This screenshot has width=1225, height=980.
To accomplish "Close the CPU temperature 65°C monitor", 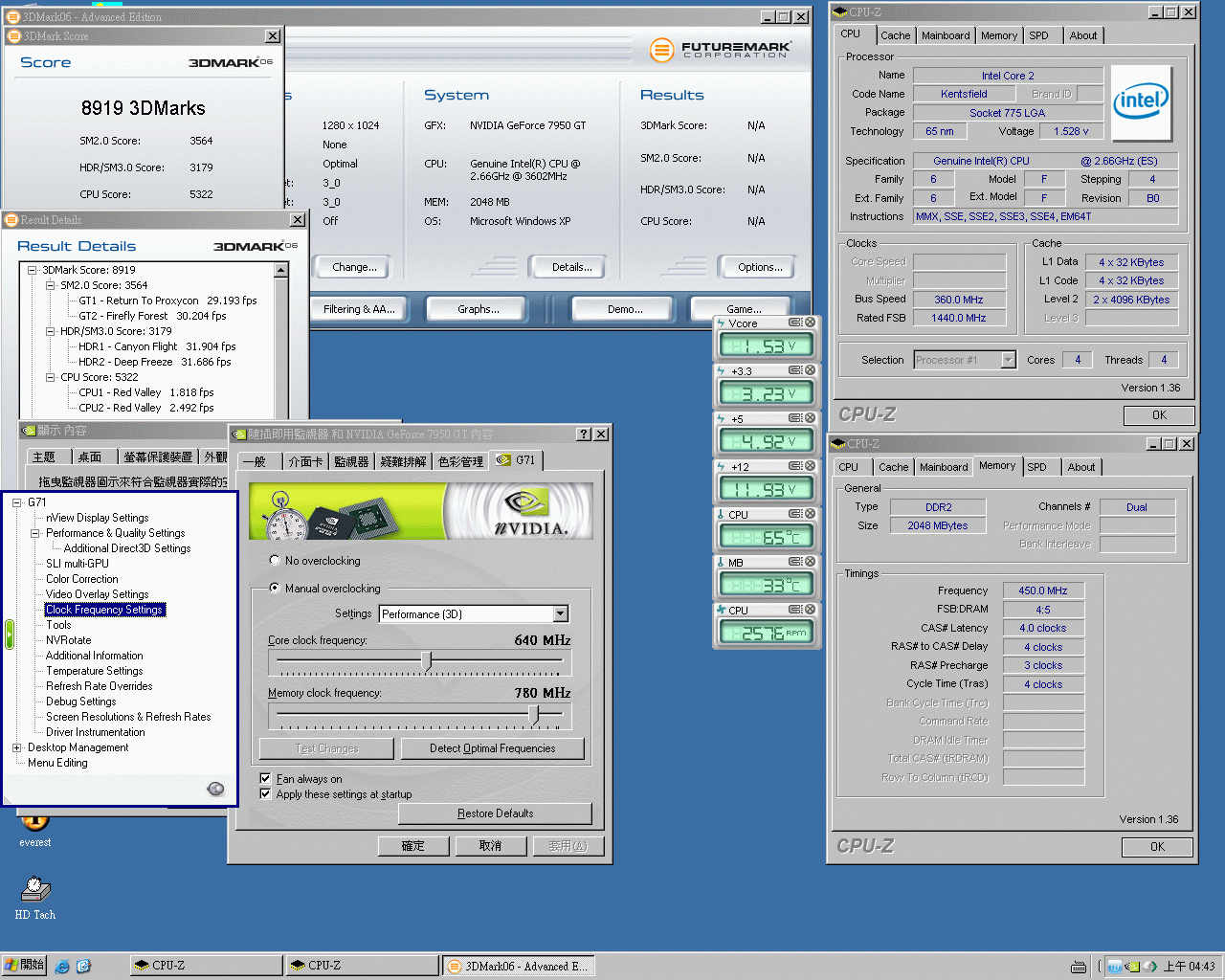I will (x=810, y=514).
